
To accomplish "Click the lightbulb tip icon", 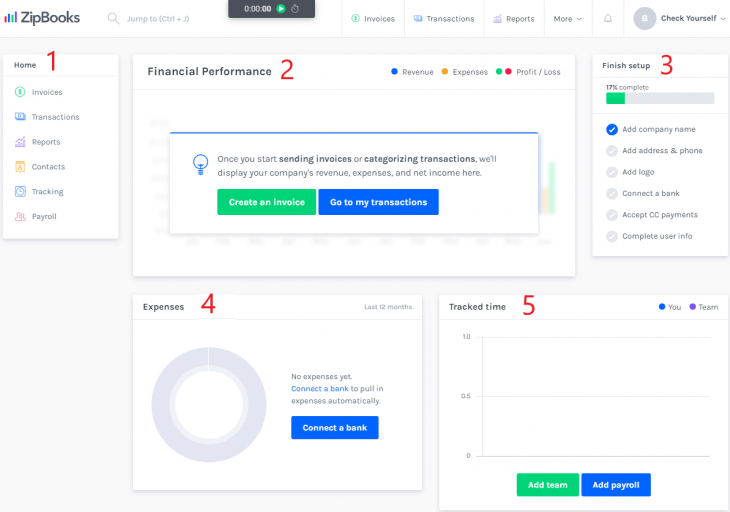I will click(x=201, y=164).
